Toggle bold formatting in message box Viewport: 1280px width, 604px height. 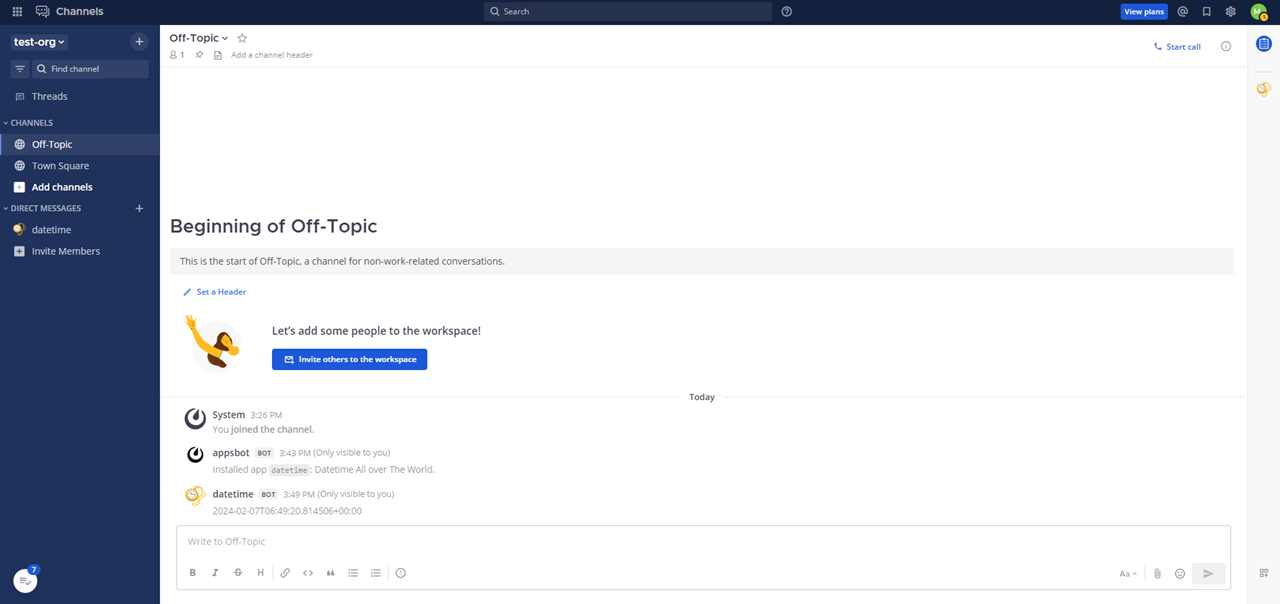tap(192, 572)
